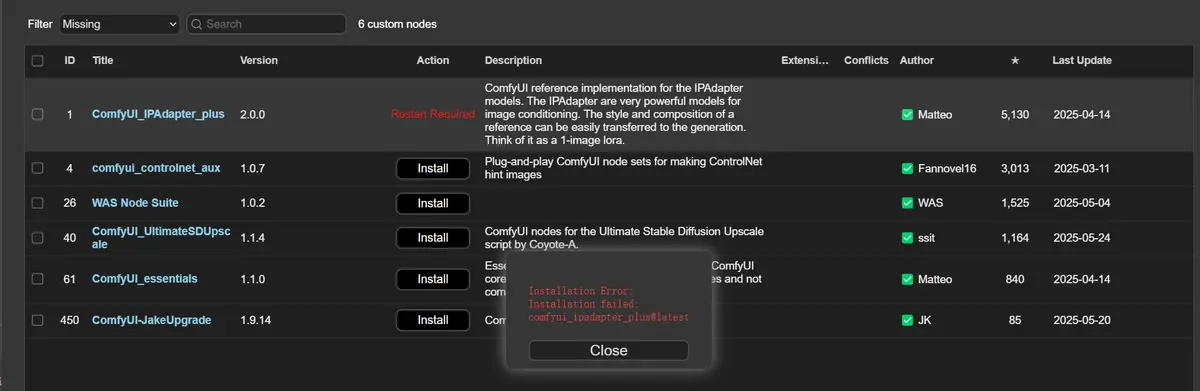The image size is (1200, 391).
Task: Open the ComfyUI_IPAdapter_plus title link
Action: click(158, 114)
